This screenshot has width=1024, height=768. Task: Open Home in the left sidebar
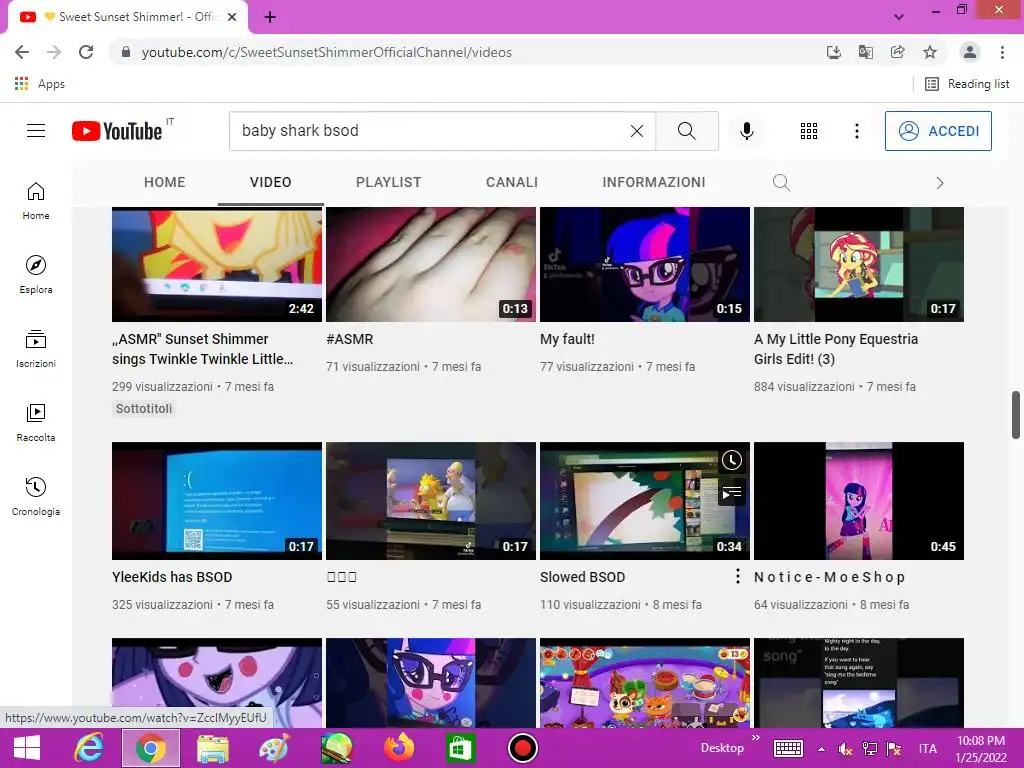[x=36, y=200]
